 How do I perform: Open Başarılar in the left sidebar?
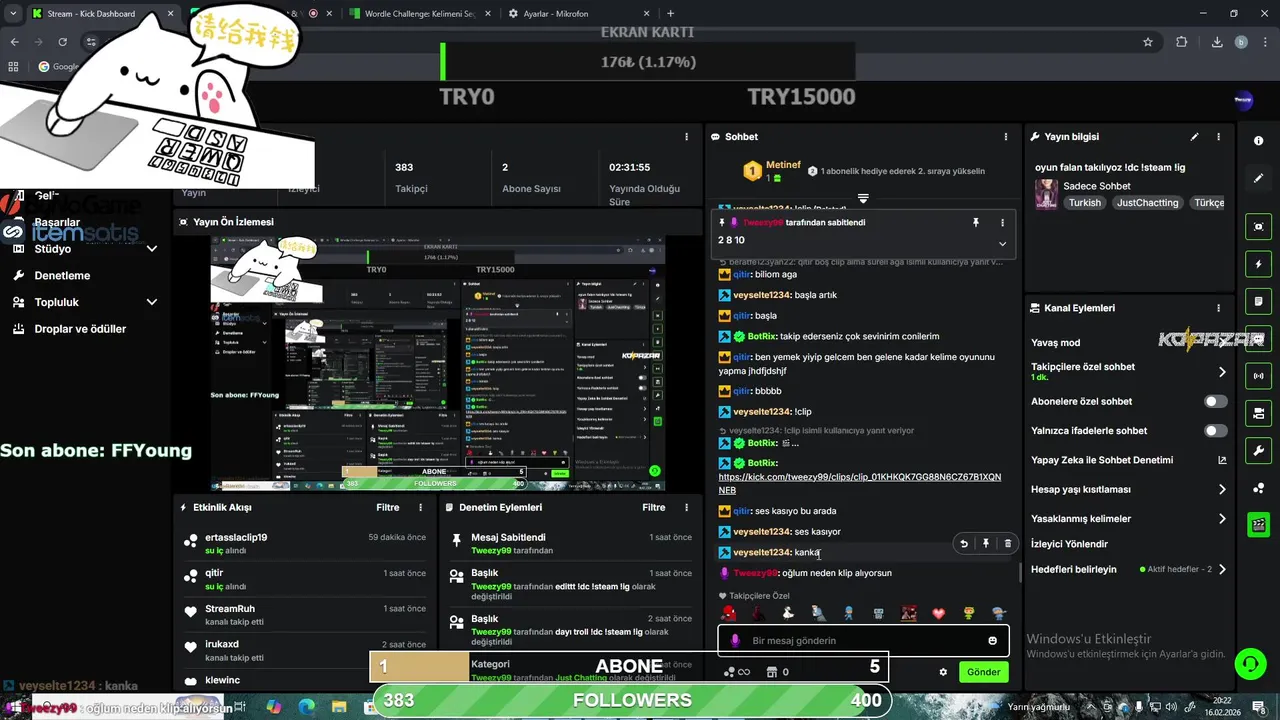pyautogui.click(x=57, y=222)
